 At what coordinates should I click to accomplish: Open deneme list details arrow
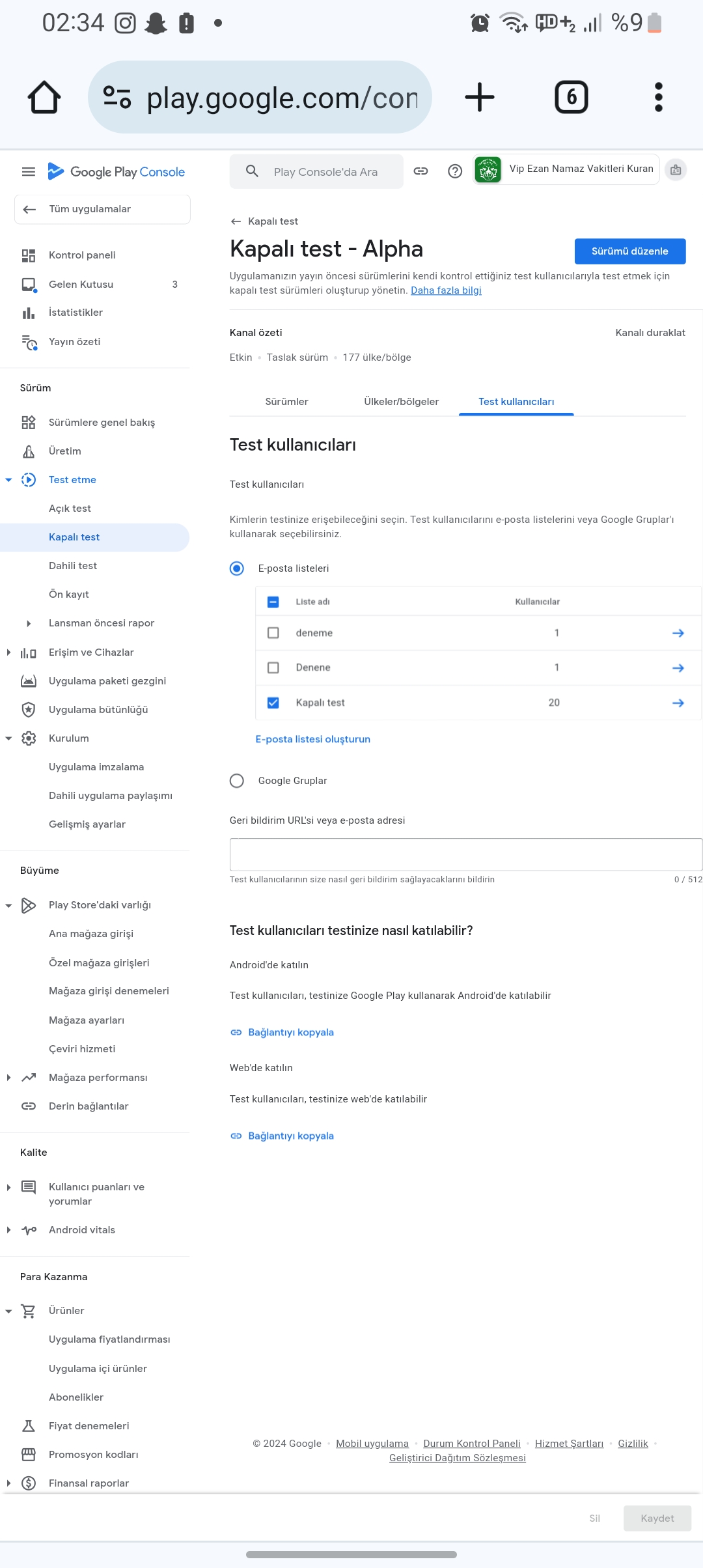tap(678, 633)
